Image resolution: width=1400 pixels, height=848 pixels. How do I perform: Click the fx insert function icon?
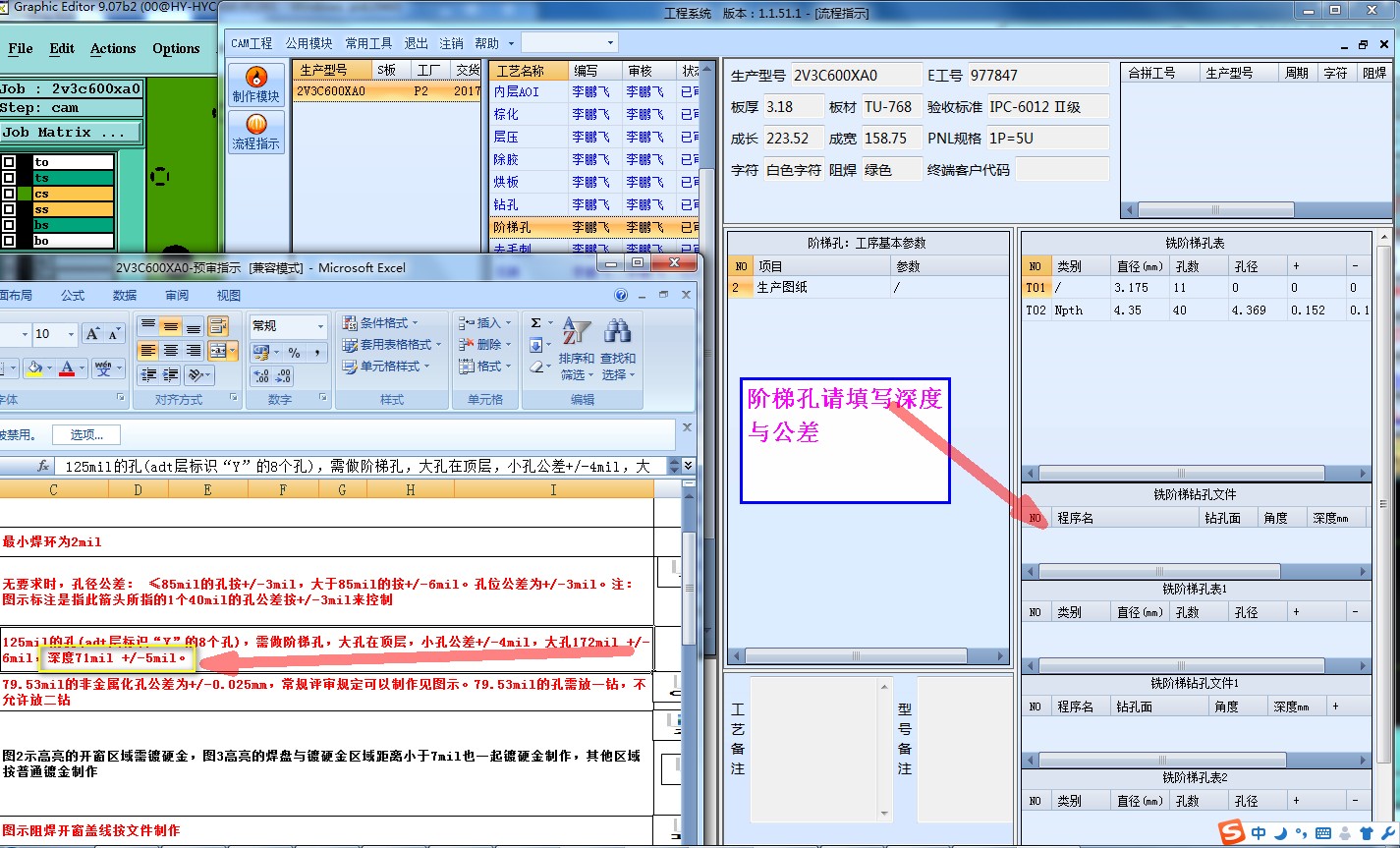tap(43, 466)
